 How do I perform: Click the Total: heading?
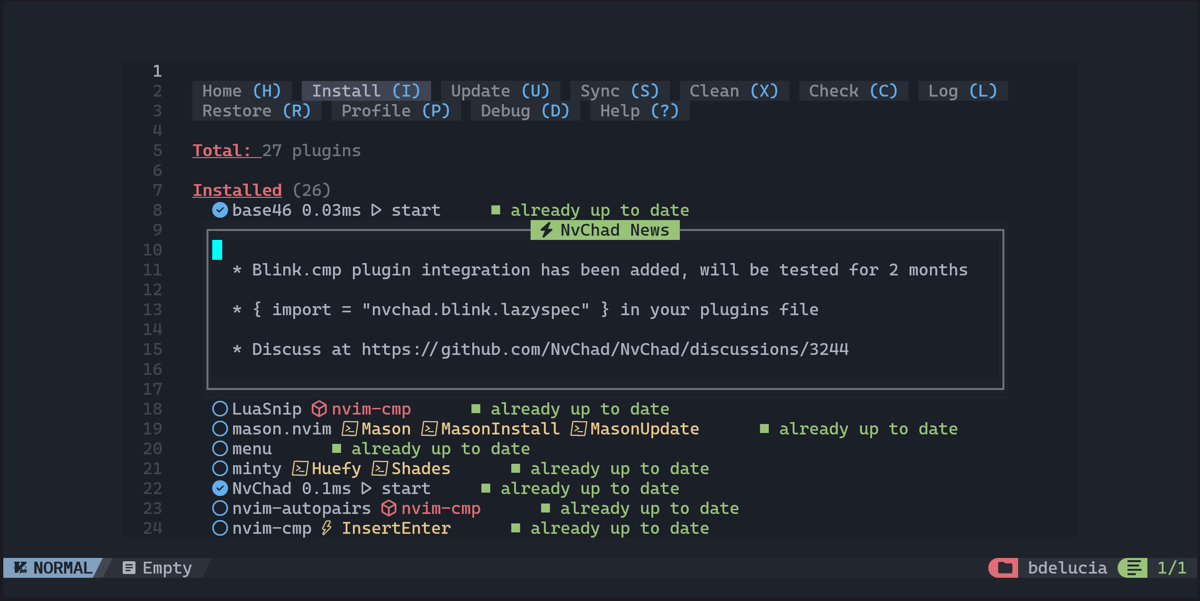pyautogui.click(x=222, y=151)
